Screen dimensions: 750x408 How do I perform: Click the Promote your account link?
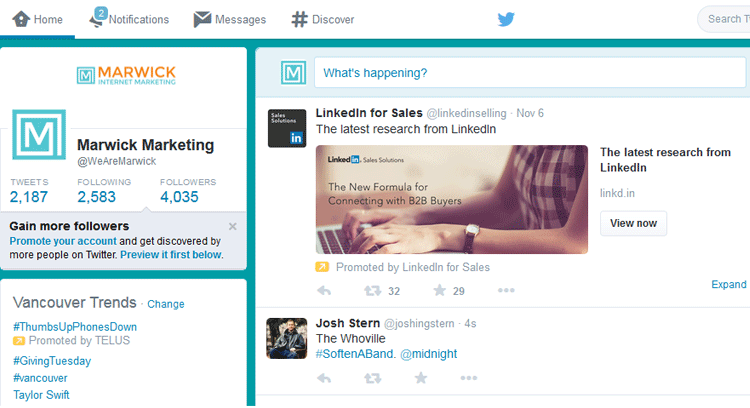[63, 241]
